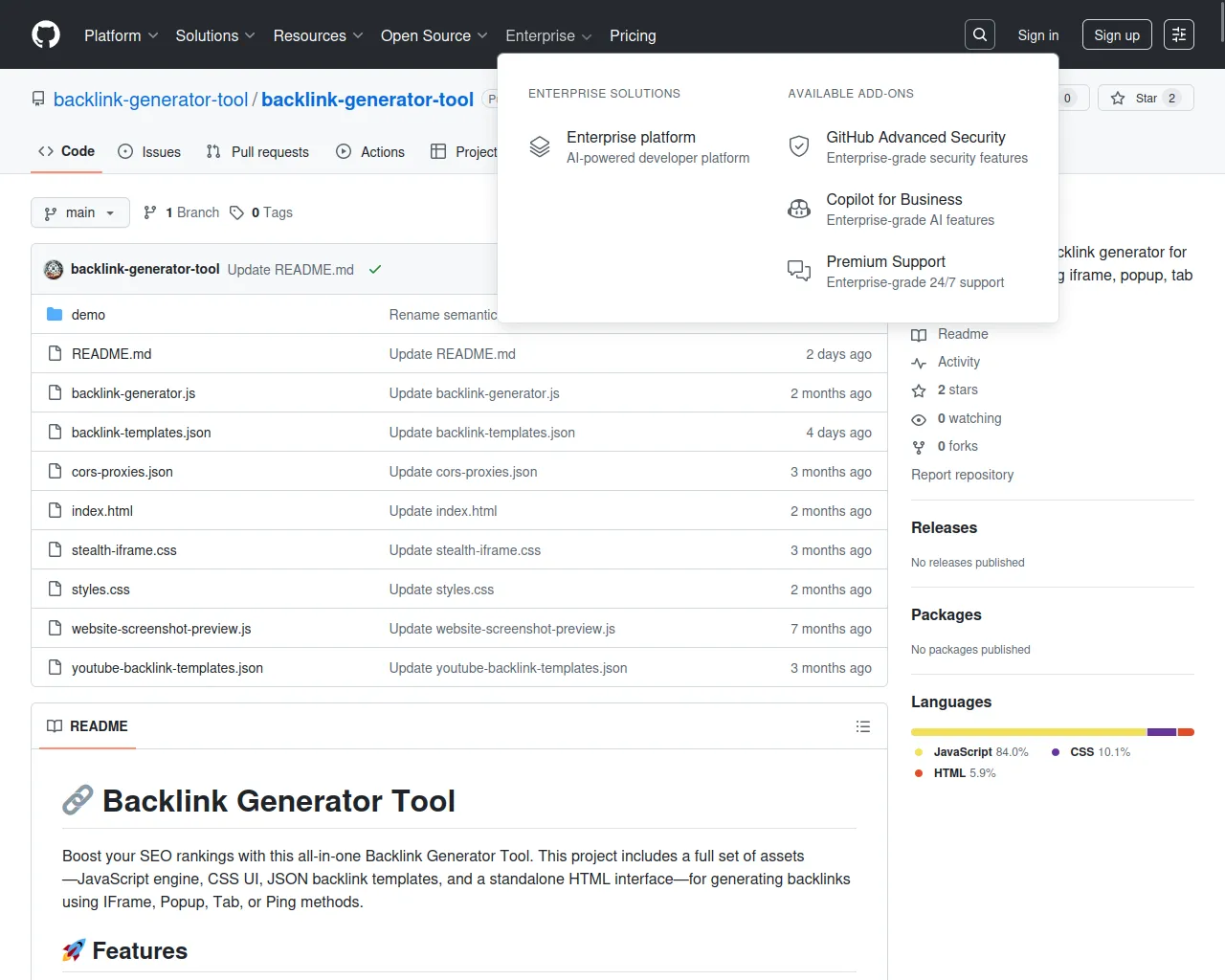The image size is (1225, 980).
Task: Star this repository
Action: click(x=1136, y=99)
